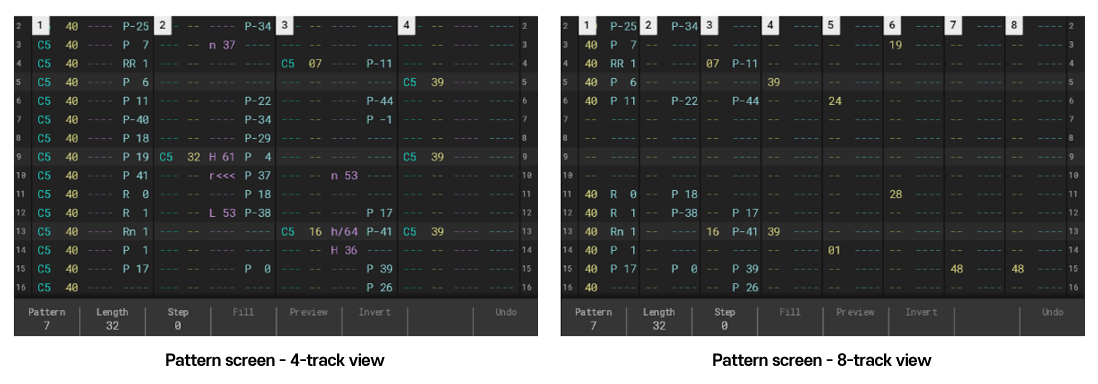Select track 7 header in 8-track view

[x=952, y=26]
